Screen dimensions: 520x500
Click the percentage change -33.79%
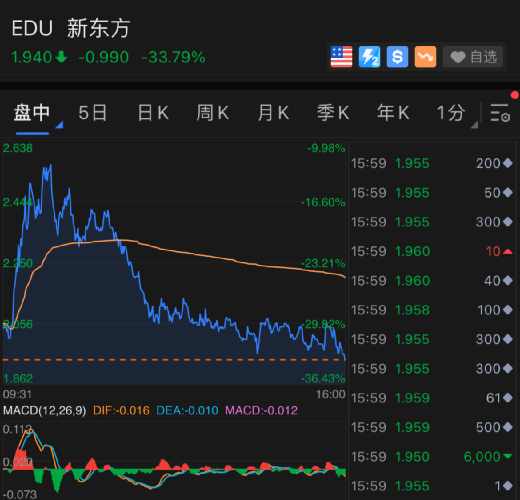tap(173, 57)
